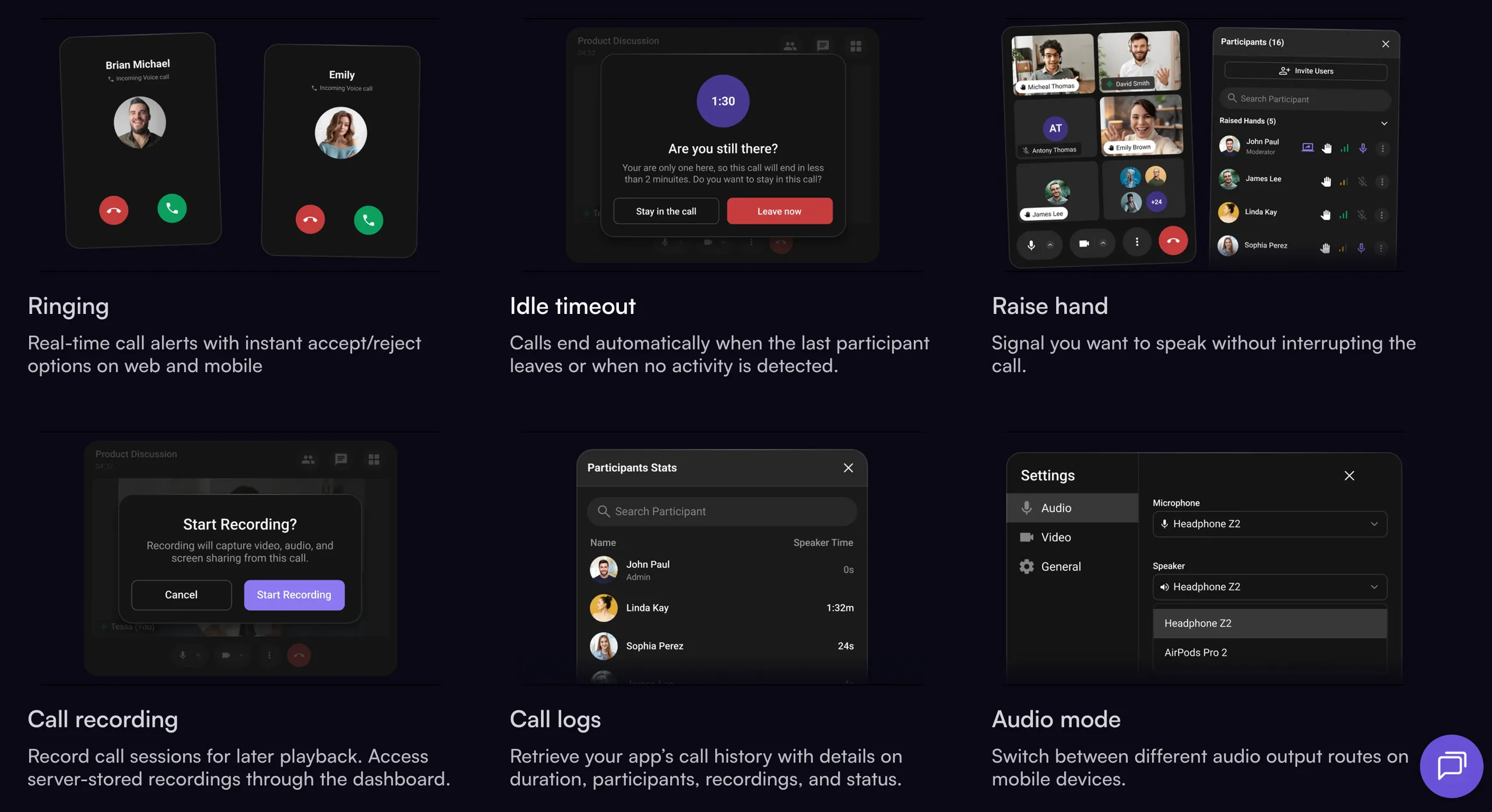Open the Audio settings tab
The width and height of the screenshot is (1492, 812).
click(x=1072, y=508)
